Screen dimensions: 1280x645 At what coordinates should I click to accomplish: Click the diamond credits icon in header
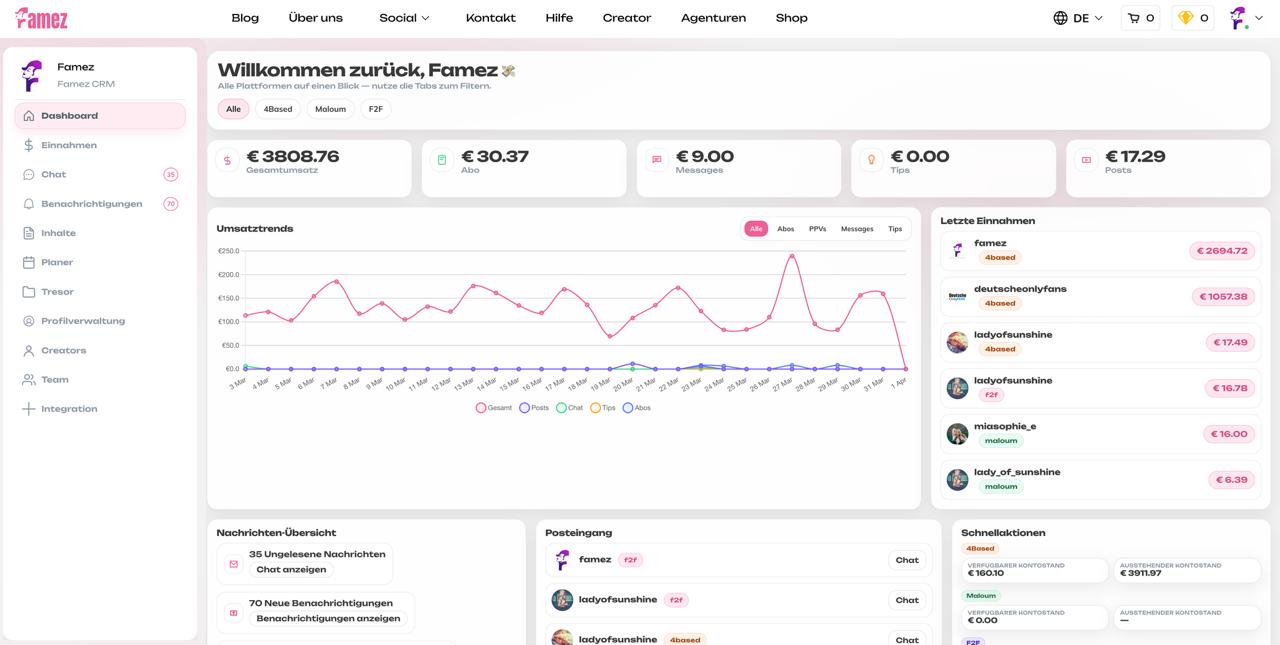[x=1185, y=18]
